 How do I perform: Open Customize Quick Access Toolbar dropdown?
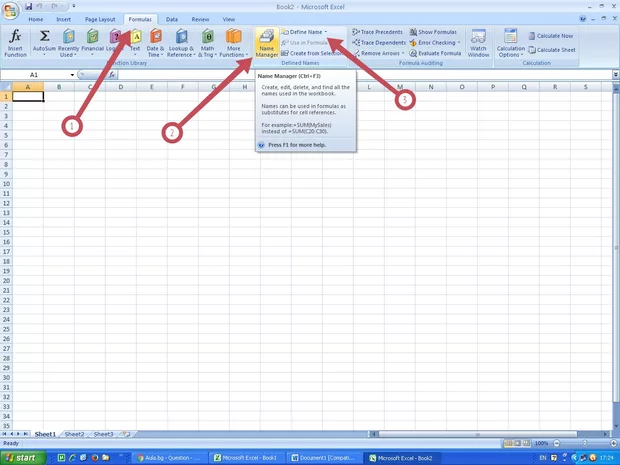tap(74, 6)
